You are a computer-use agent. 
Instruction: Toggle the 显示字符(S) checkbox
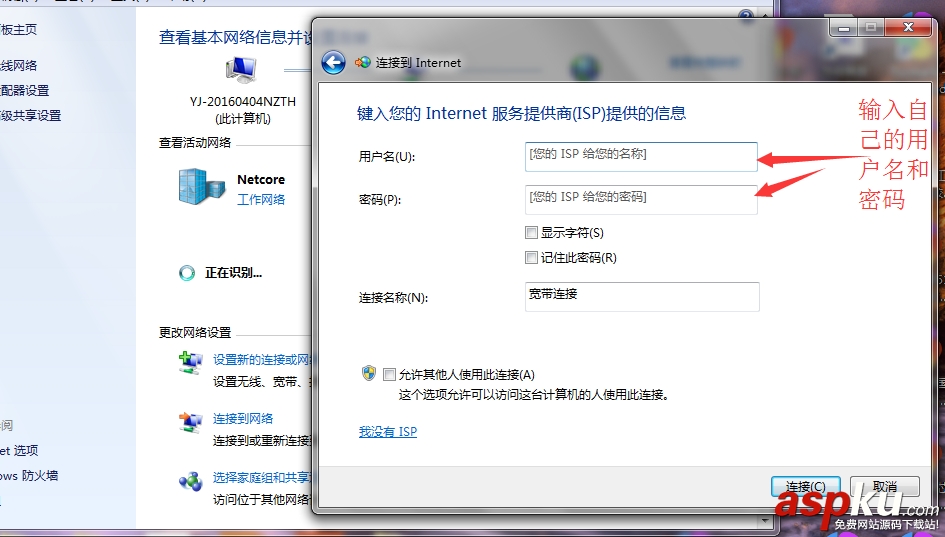(x=531, y=233)
